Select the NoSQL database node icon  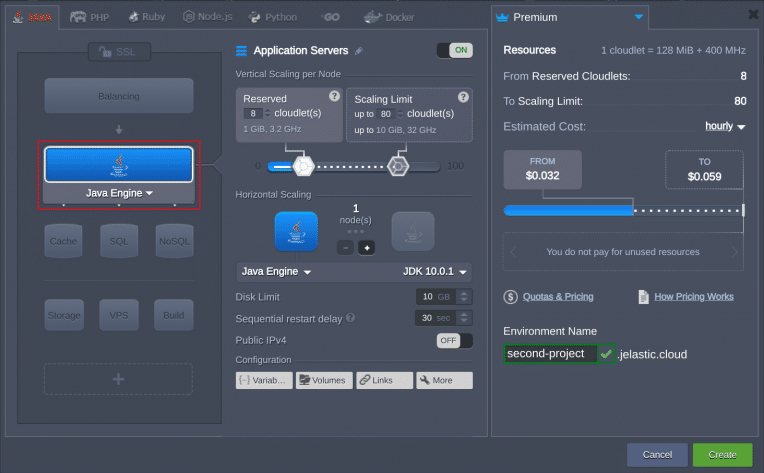173,241
